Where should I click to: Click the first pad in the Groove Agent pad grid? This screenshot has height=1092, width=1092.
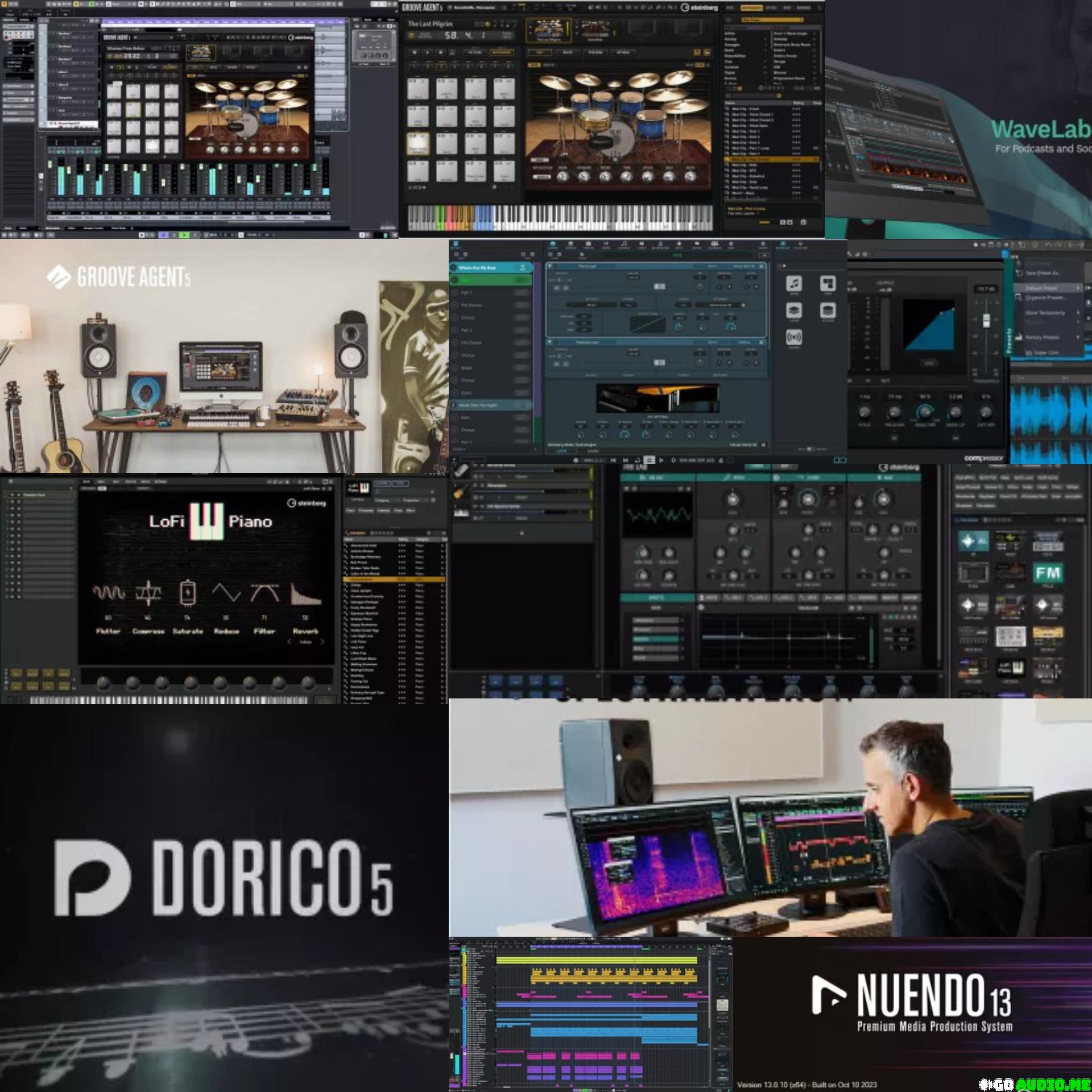click(x=417, y=89)
